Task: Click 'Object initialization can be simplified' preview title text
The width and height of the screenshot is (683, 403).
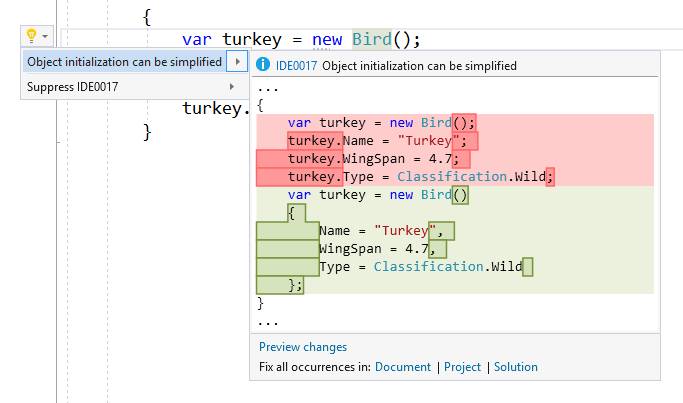Action: coord(419,66)
